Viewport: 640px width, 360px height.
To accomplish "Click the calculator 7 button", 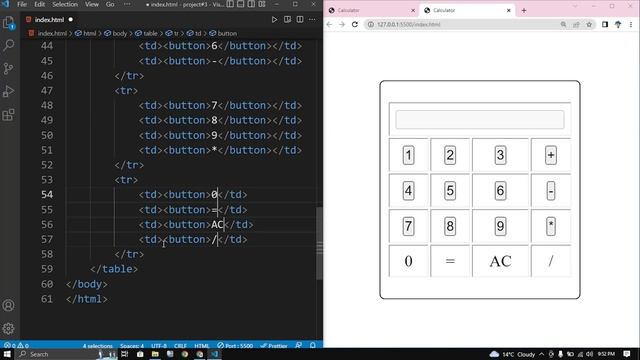I will [408, 226].
